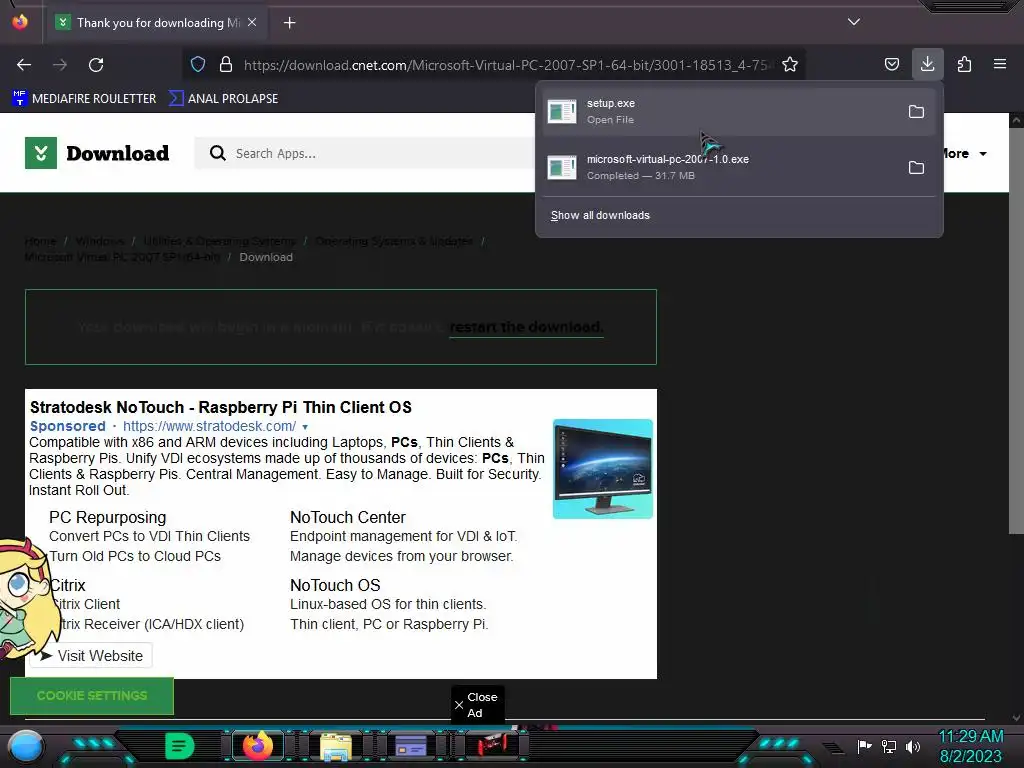Bookmark this page with the star
This screenshot has height=768, width=1024.
tap(790, 64)
